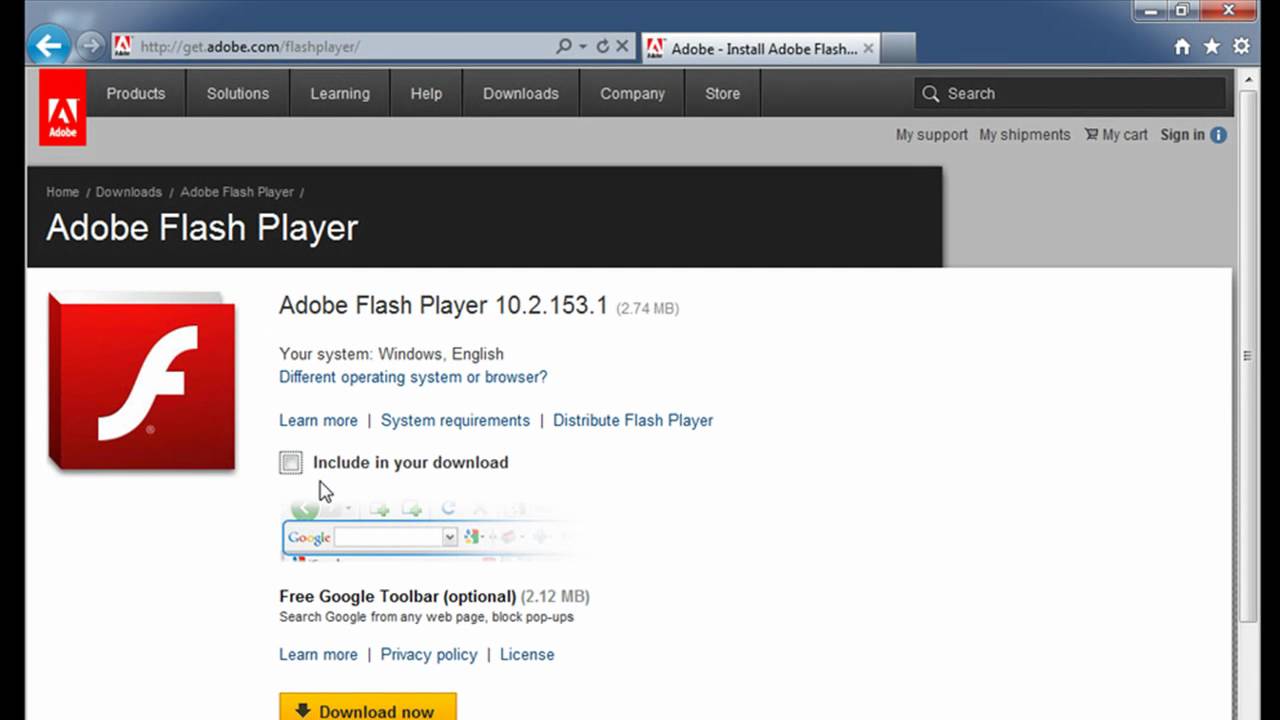
Task: Open Favorites star icon
Action: tap(1212, 47)
